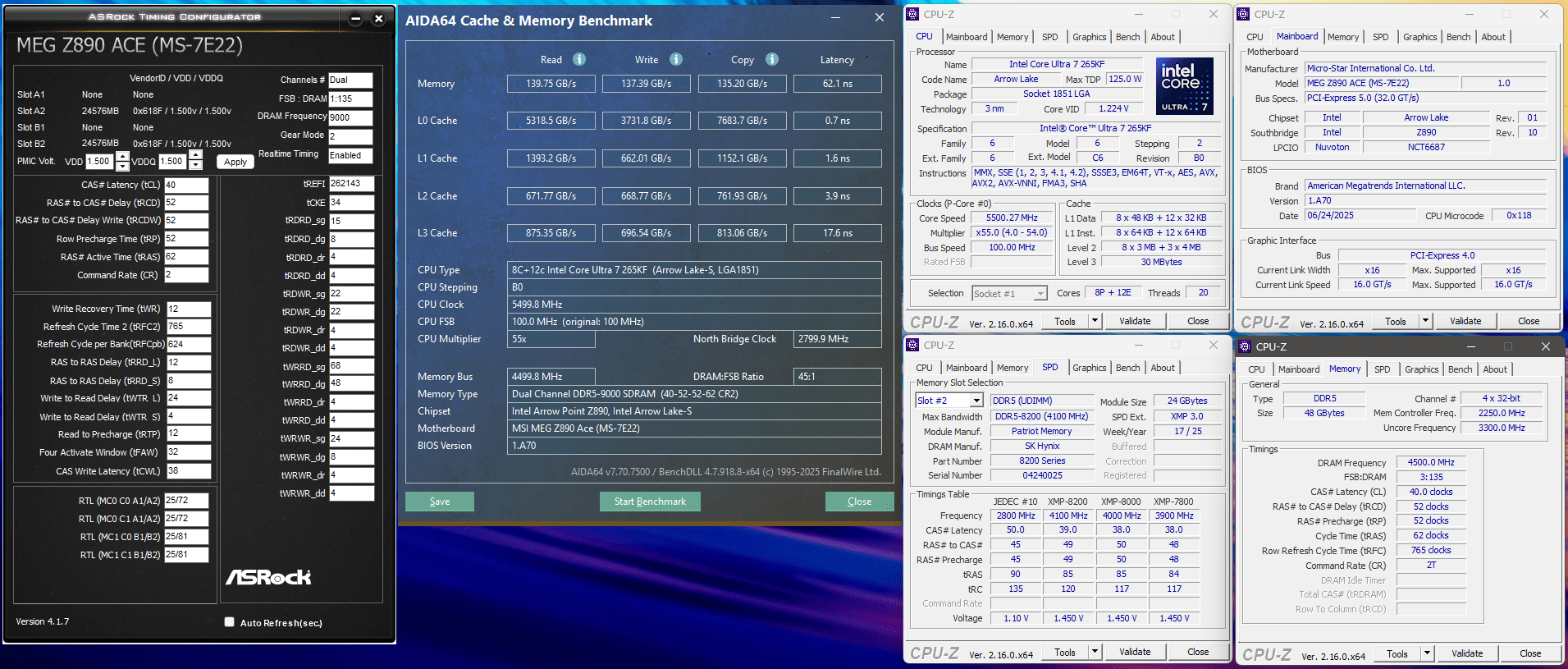Select the About tab in CPU-Z SPD window
The height and width of the screenshot is (669, 1568).
pyautogui.click(x=1163, y=368)
